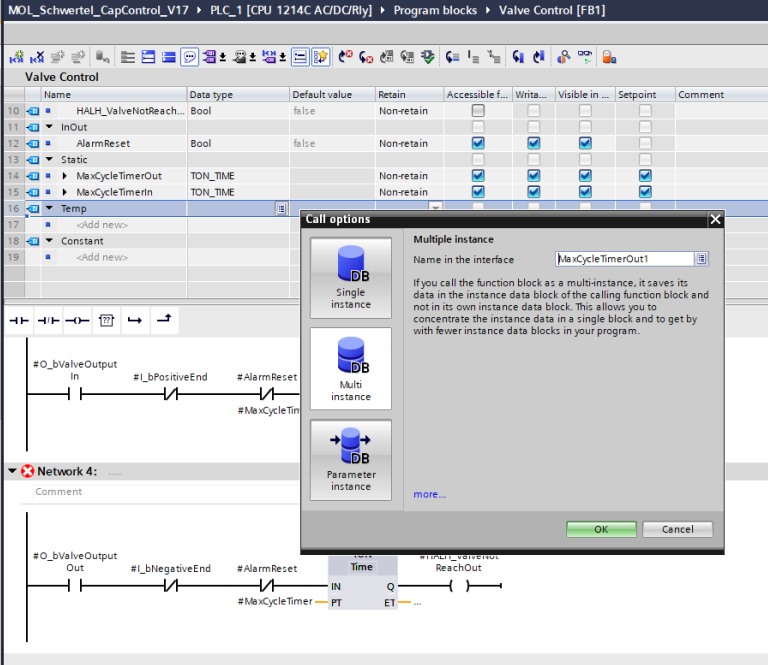
Task: Insert an output coil instruction
Action: [x=77, y=320]
